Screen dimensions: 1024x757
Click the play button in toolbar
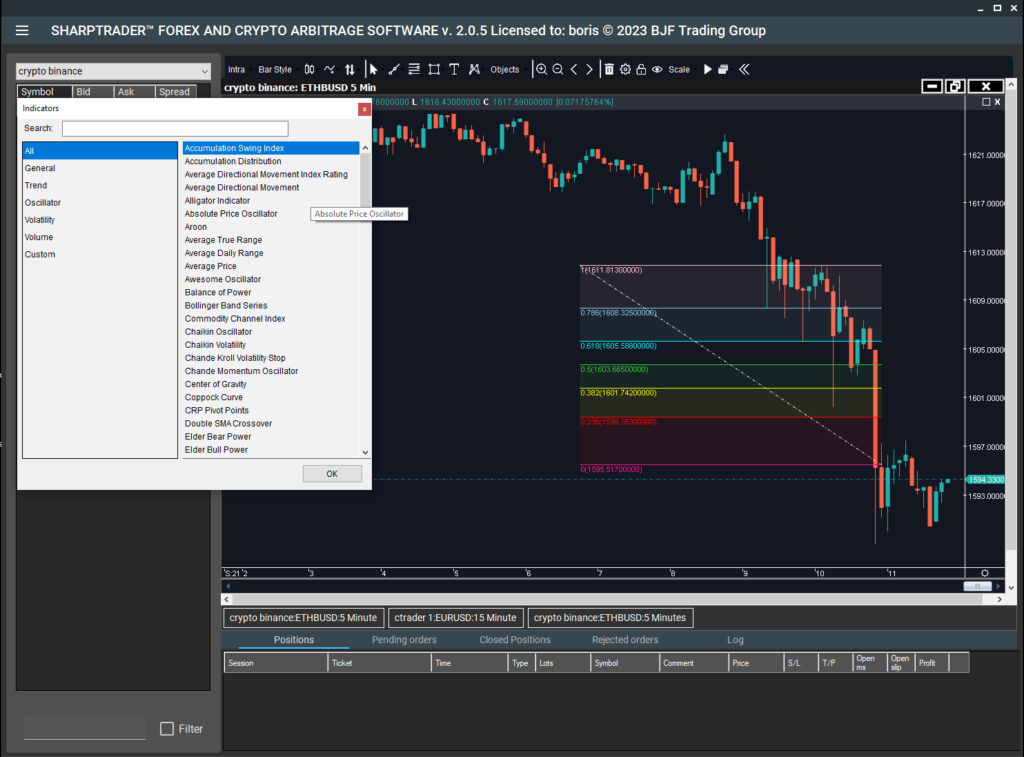(x=707, y=69)
